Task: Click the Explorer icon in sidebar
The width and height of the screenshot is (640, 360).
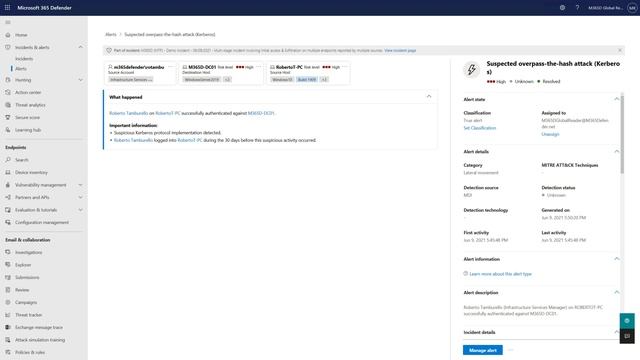Action: click(x=8, y=265)
